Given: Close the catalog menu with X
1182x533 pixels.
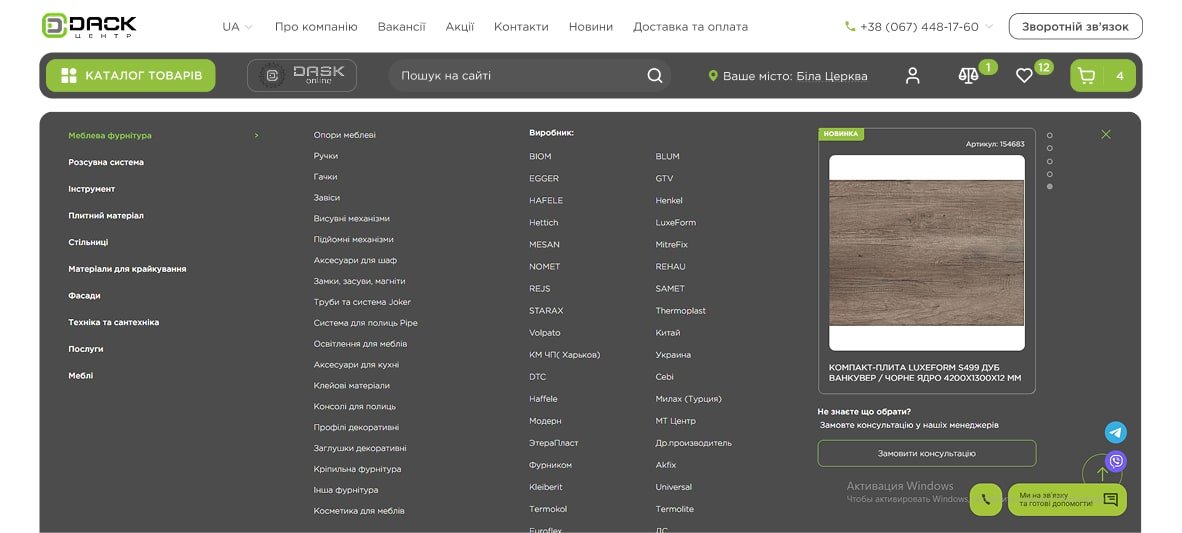Looking at the screenshot, I should tap(1105, 134).
